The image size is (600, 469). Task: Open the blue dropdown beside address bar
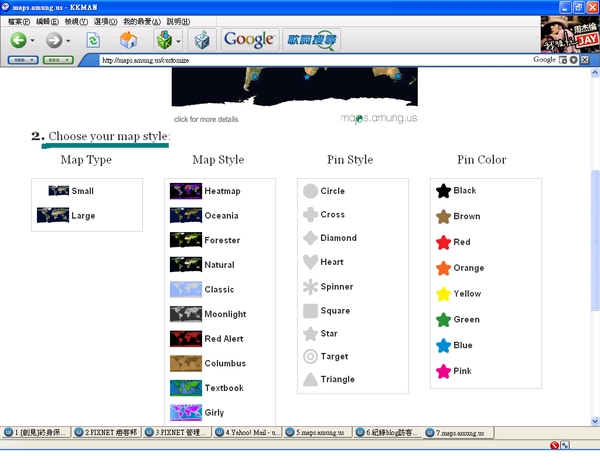[23, 60]
